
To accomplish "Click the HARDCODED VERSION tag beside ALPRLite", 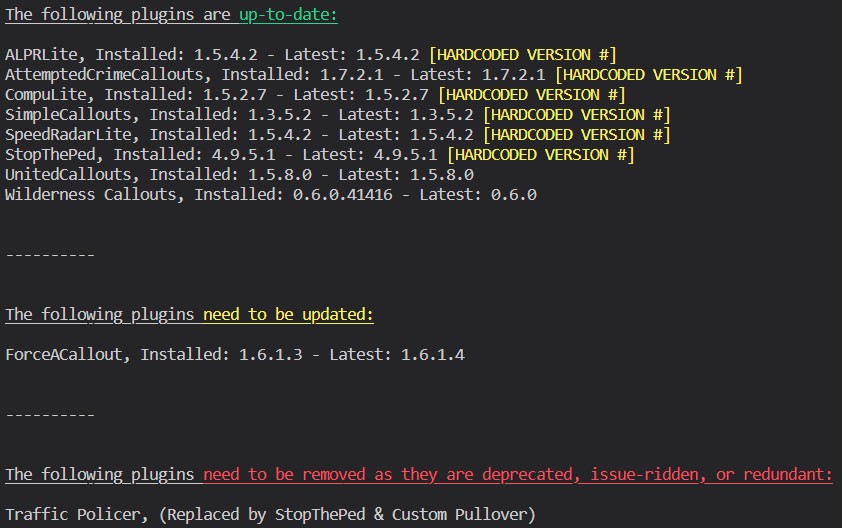I will [522, 55].
